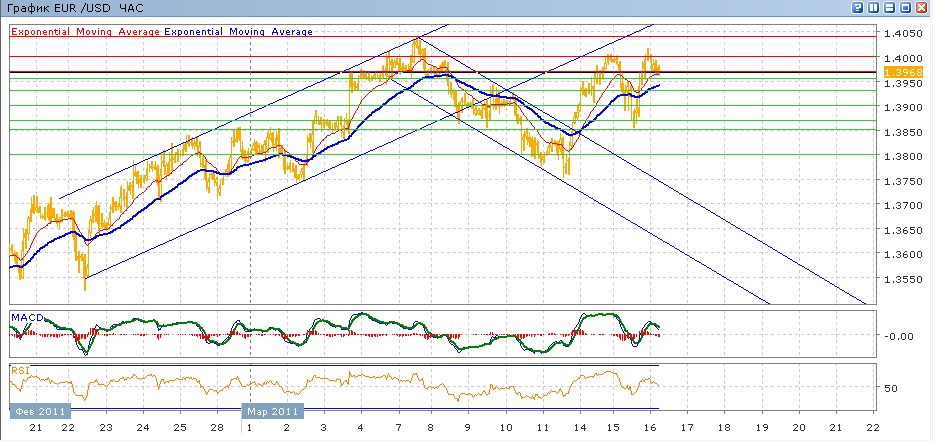Select the red Exponential Moving Average label

click(86, 31)
